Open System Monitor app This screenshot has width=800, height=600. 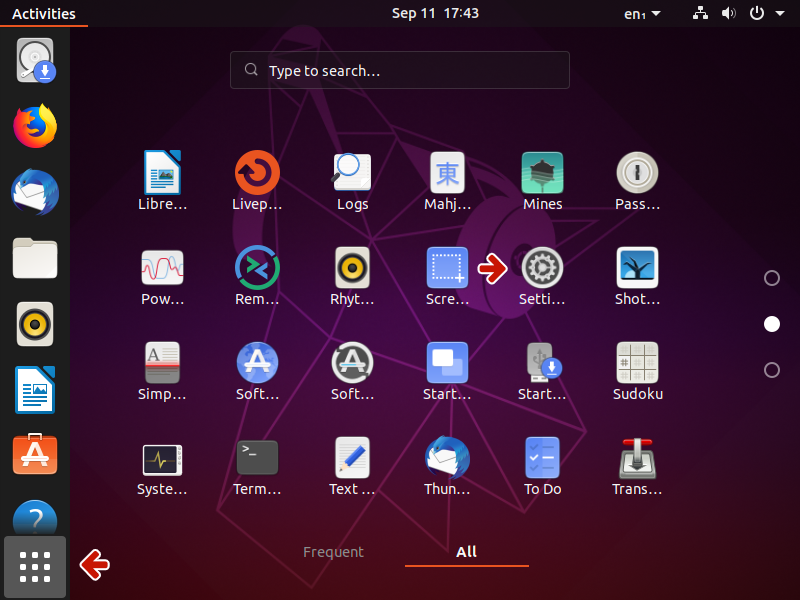(x=162, y=466)
